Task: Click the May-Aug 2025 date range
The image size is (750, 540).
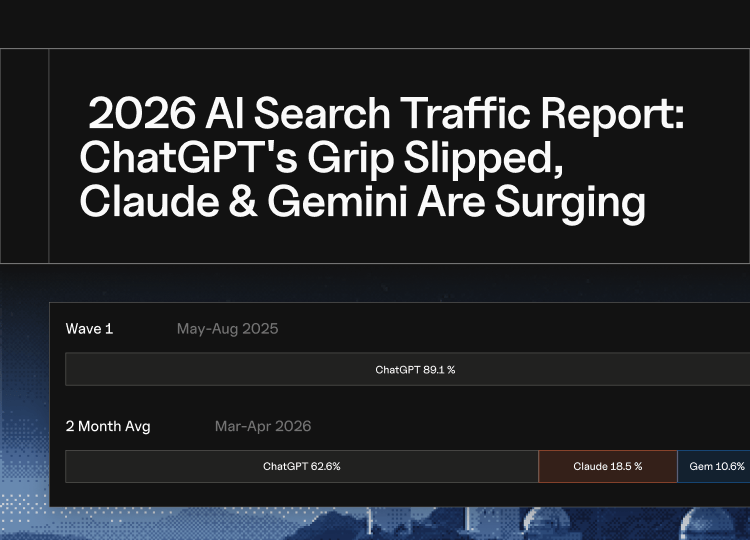Action: tap(228, 329)
